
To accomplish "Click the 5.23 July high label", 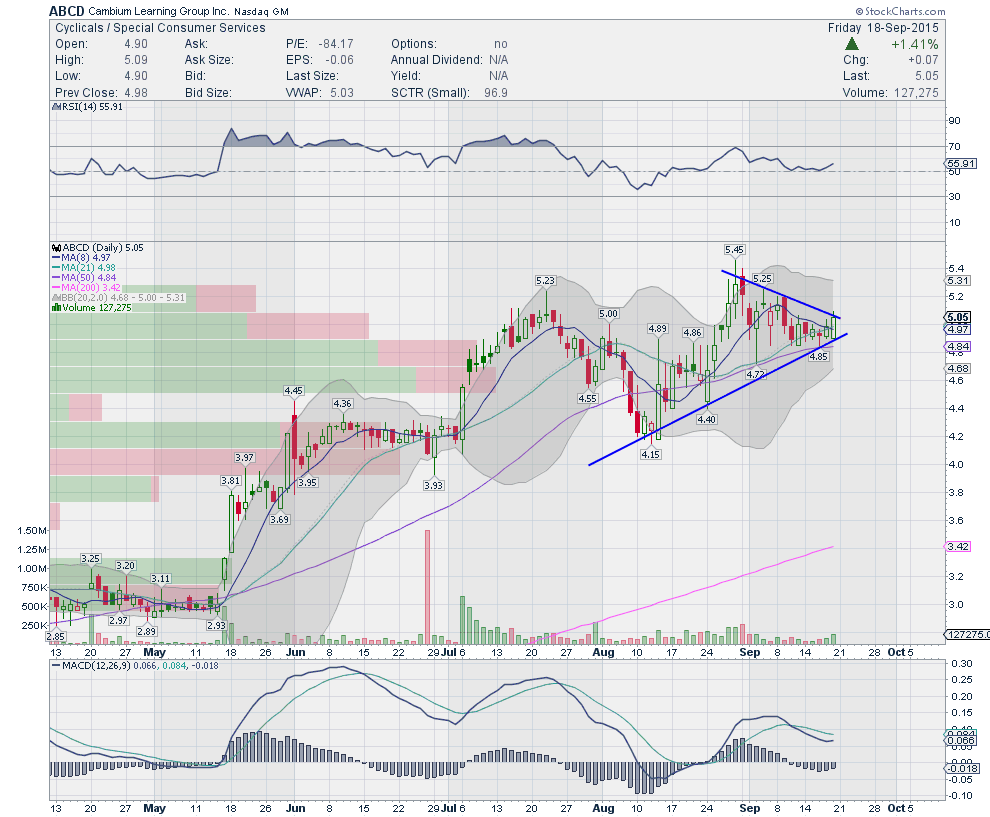I will (x=546, y=280).
